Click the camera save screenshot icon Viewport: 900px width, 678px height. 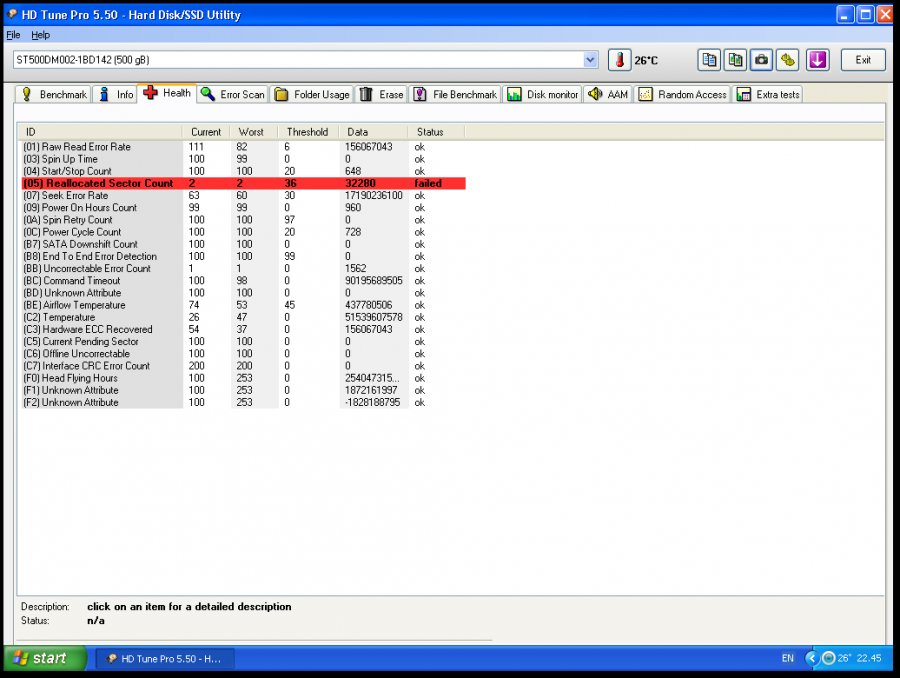pos(761,60)
